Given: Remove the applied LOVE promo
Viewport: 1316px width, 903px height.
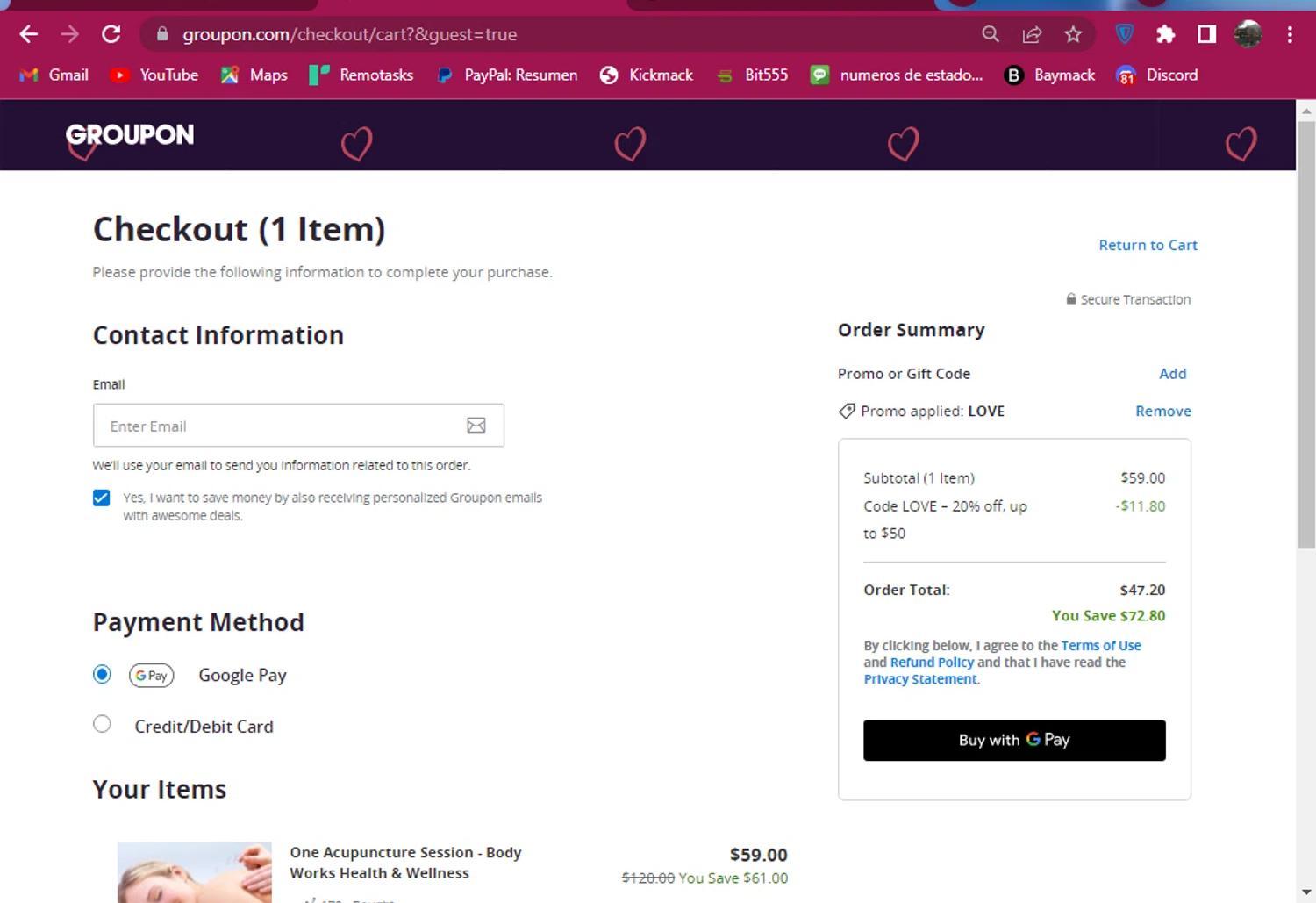Looking at the screenshot, I should [1163, 411].
